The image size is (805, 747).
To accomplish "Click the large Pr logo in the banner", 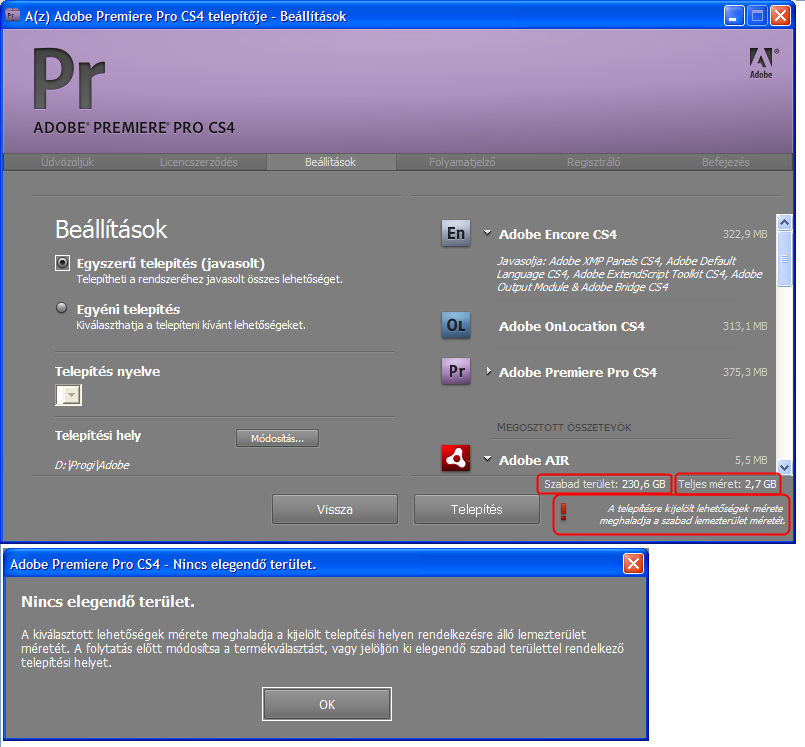I will tap(69, 78).
